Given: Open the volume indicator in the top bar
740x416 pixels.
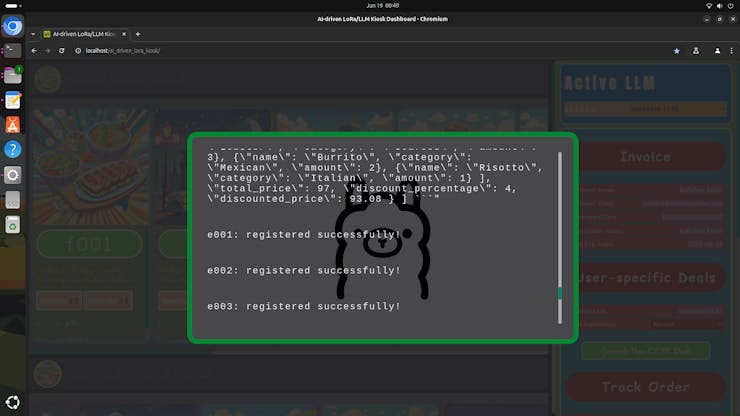Looking at the screenshot, I should [x=719, y=6].
